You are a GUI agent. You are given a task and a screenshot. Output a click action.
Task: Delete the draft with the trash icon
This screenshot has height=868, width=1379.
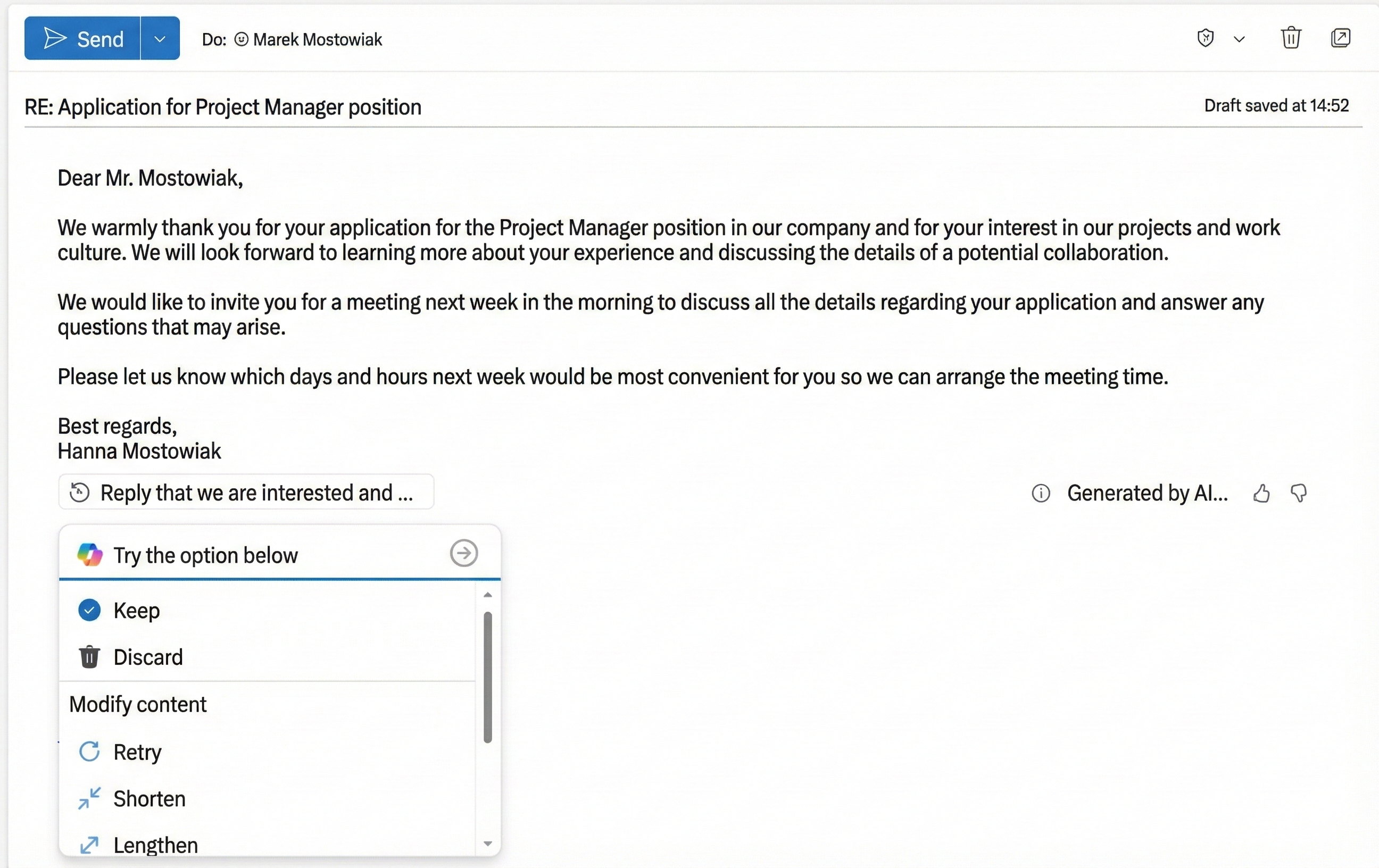pyautogui.click(x=1291, y=38)
